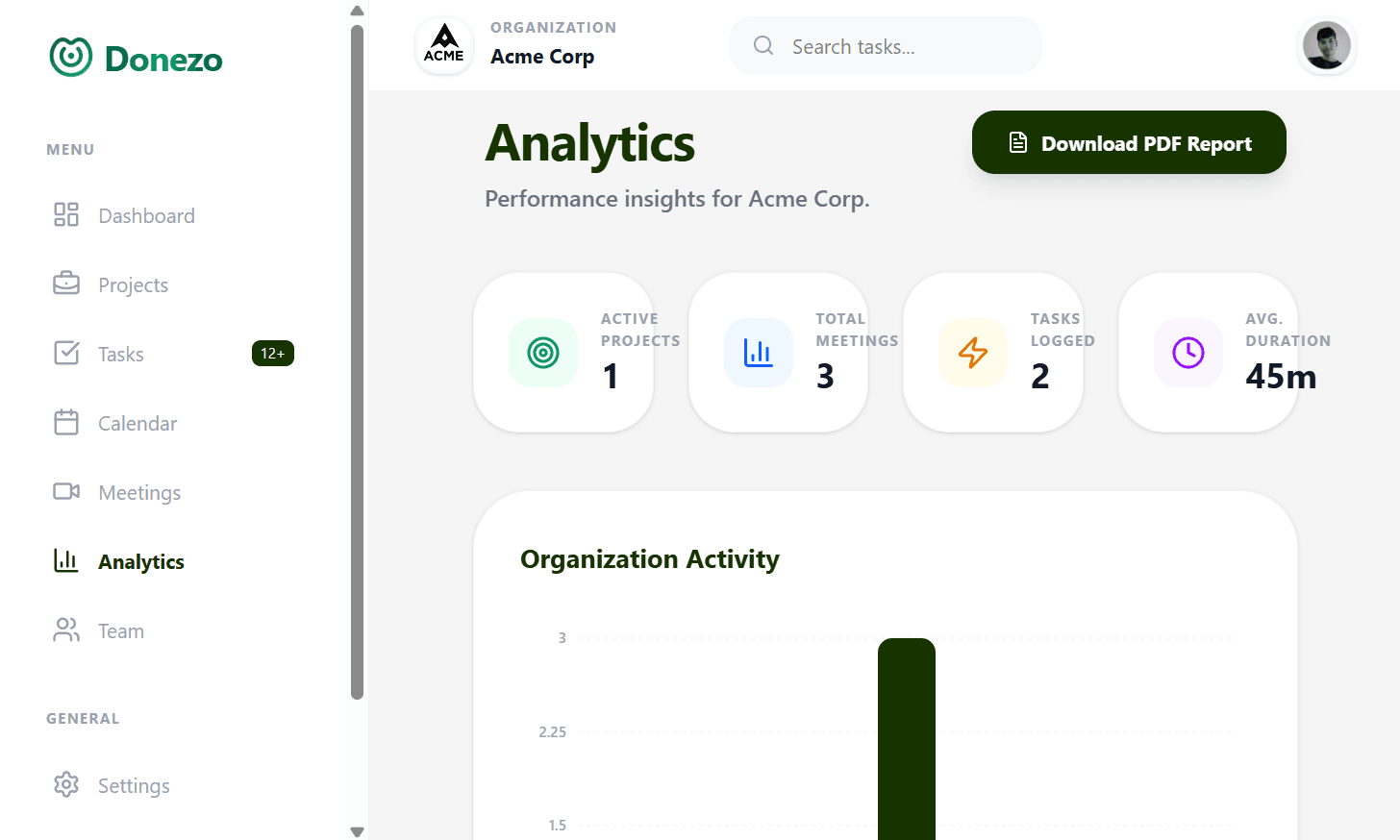Click the Download PDF Report button

pyautogui.click(x=1128, y=142)
